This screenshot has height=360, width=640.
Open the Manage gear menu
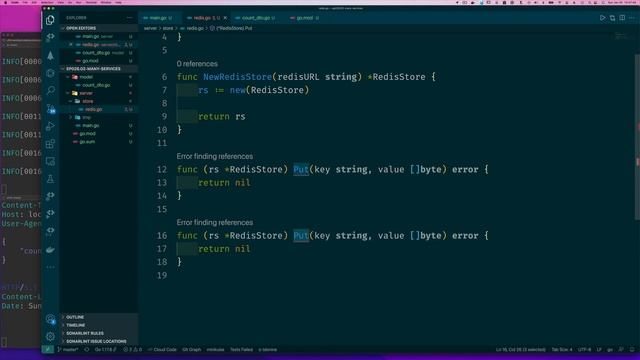50,336
